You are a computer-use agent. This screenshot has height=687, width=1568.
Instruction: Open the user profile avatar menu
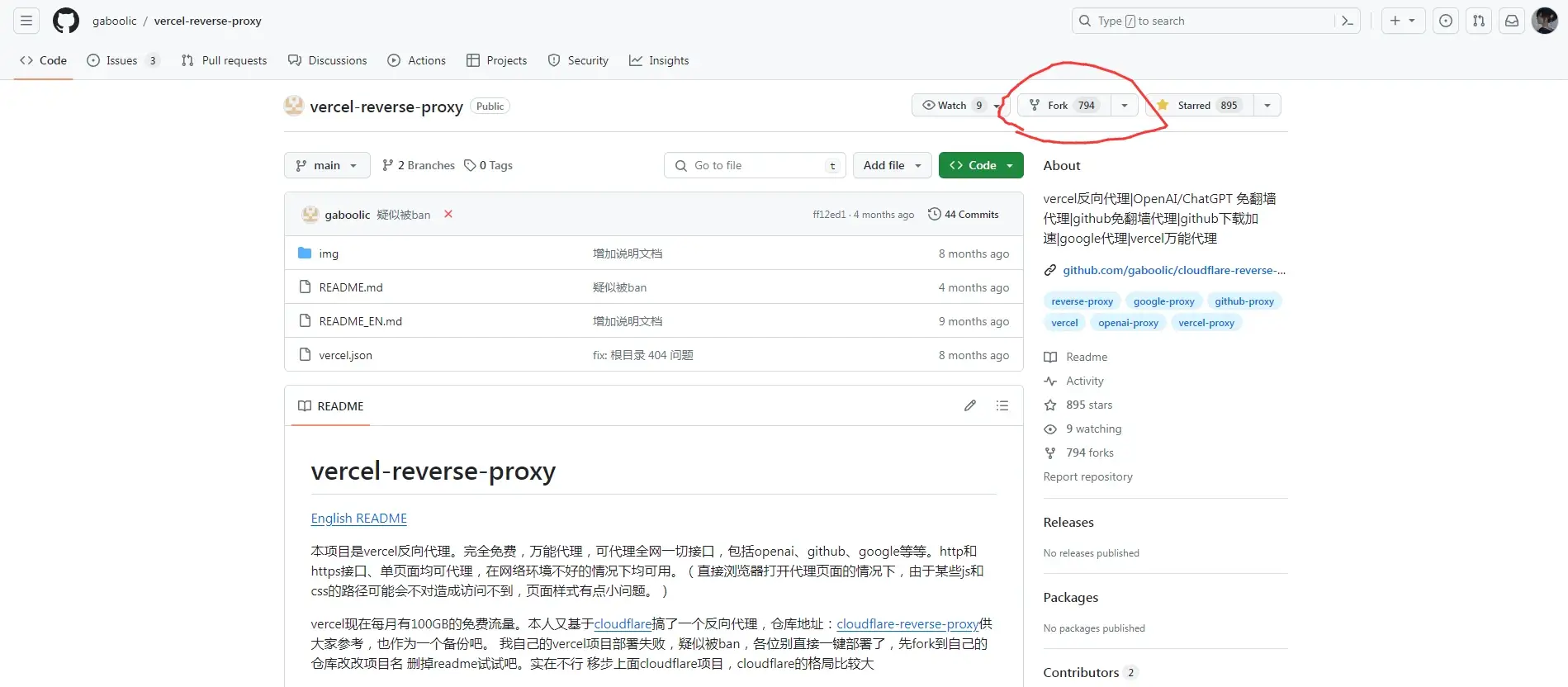pos(1545,21)
